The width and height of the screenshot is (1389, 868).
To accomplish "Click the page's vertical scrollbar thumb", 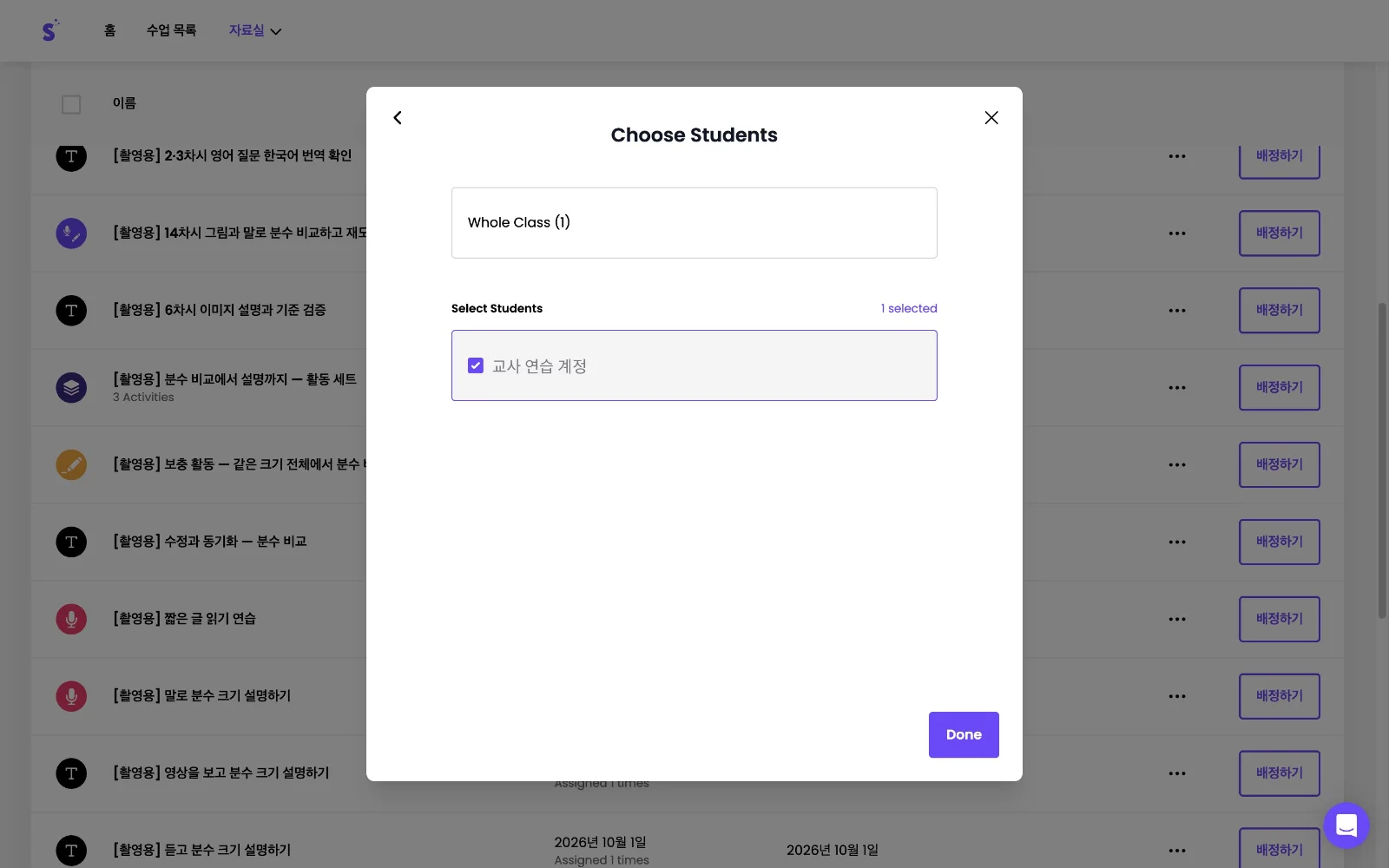I will click(x=1382, y=460).
